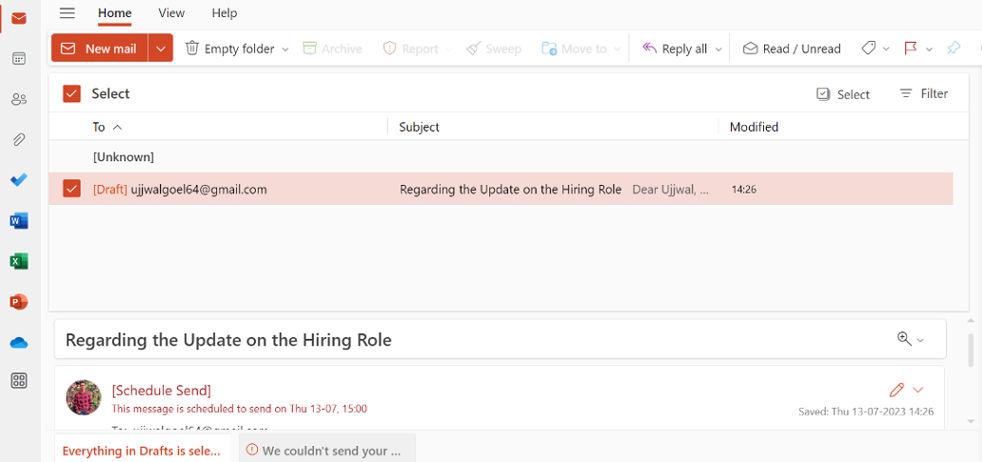Click the New mail button
The width and height of the screenshot is (982, 462).
[x=99, y=48]
